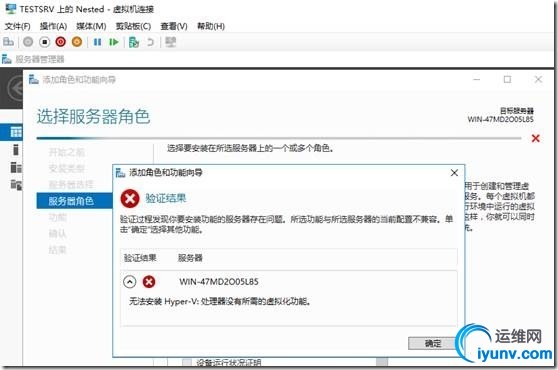The image size is (558, 370).
Task: Click the 目标服务器 WIN-47MD2O05L85 label
Action: click(501, 115)
